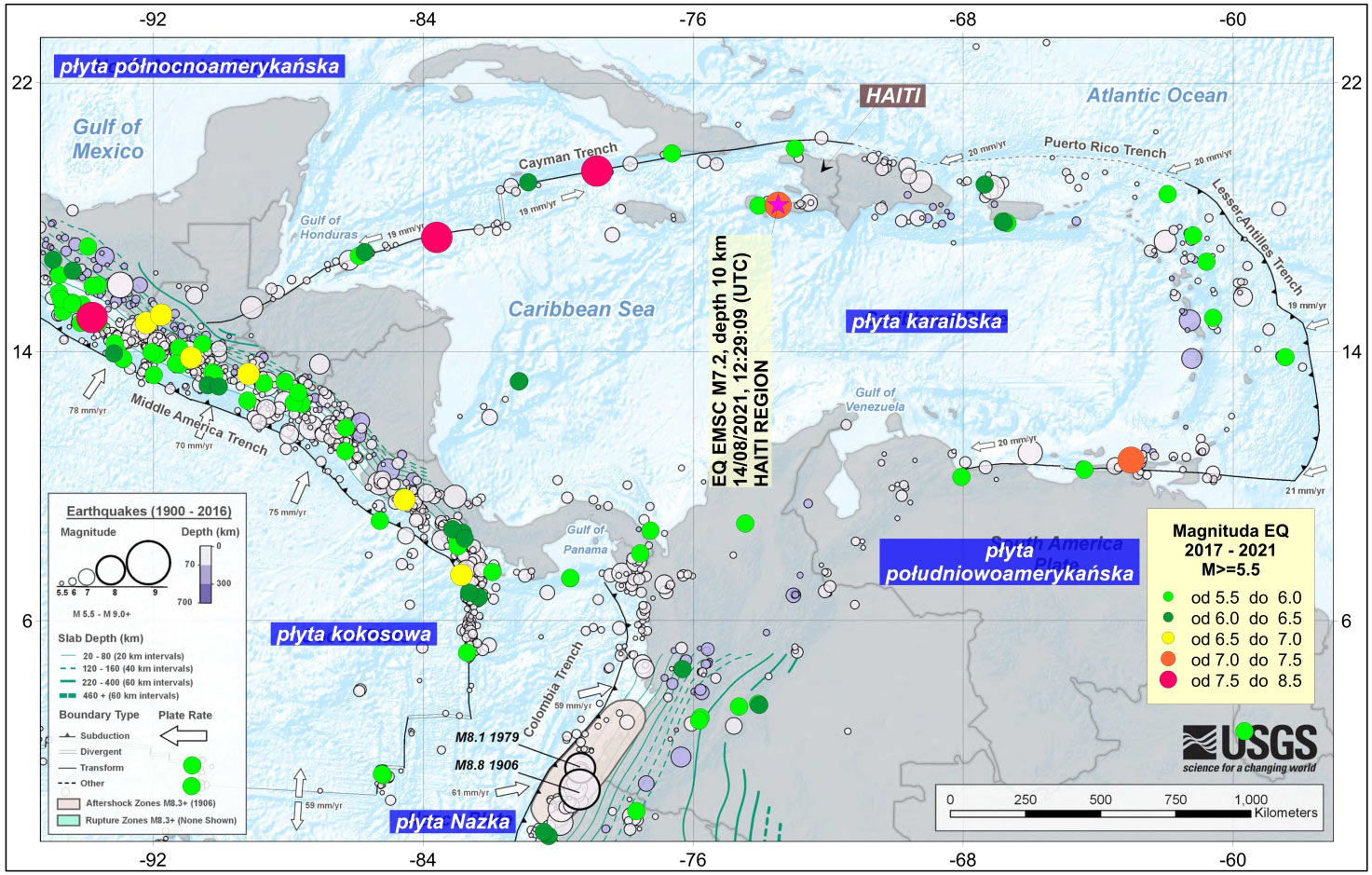Click the 'Magnituda EQ 2017 - 2021' legend title

1230,540
